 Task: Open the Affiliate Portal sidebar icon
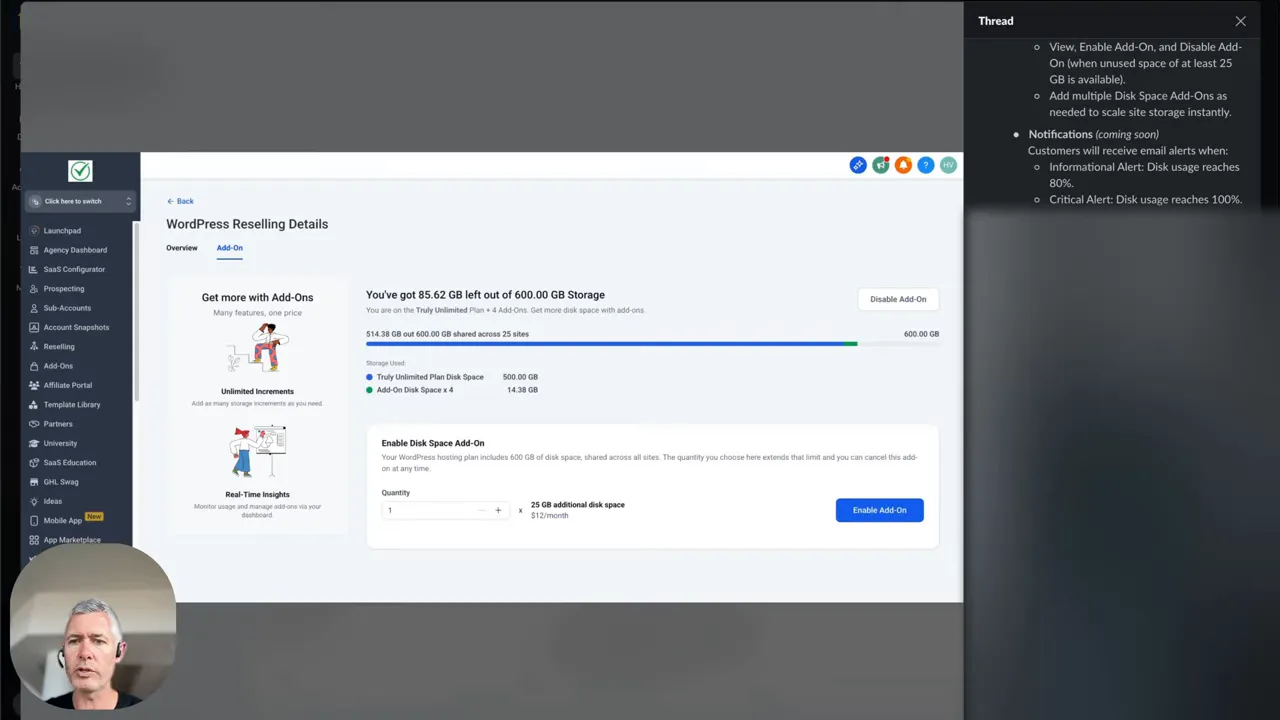tap(34, 385)
